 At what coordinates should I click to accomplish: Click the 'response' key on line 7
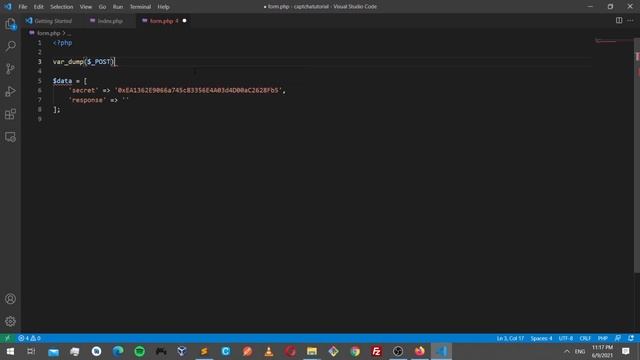click(87, 100)
